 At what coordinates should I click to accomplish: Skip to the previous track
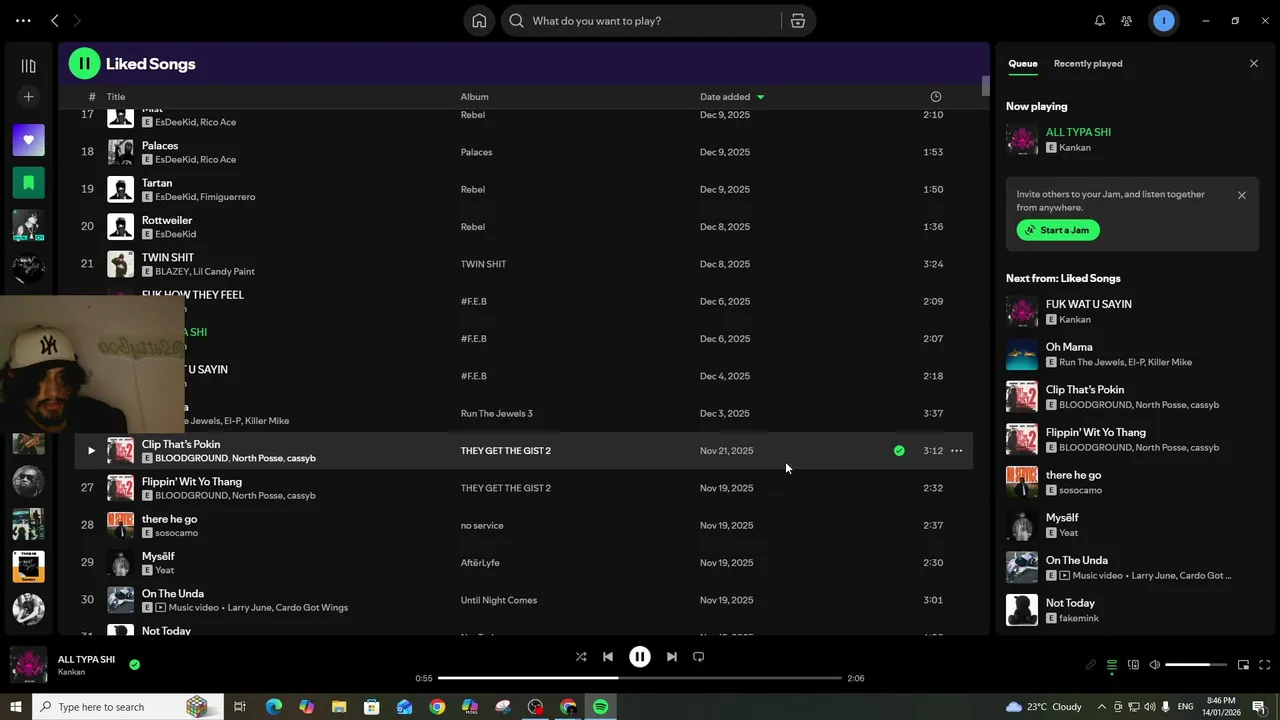pos(608,657)
